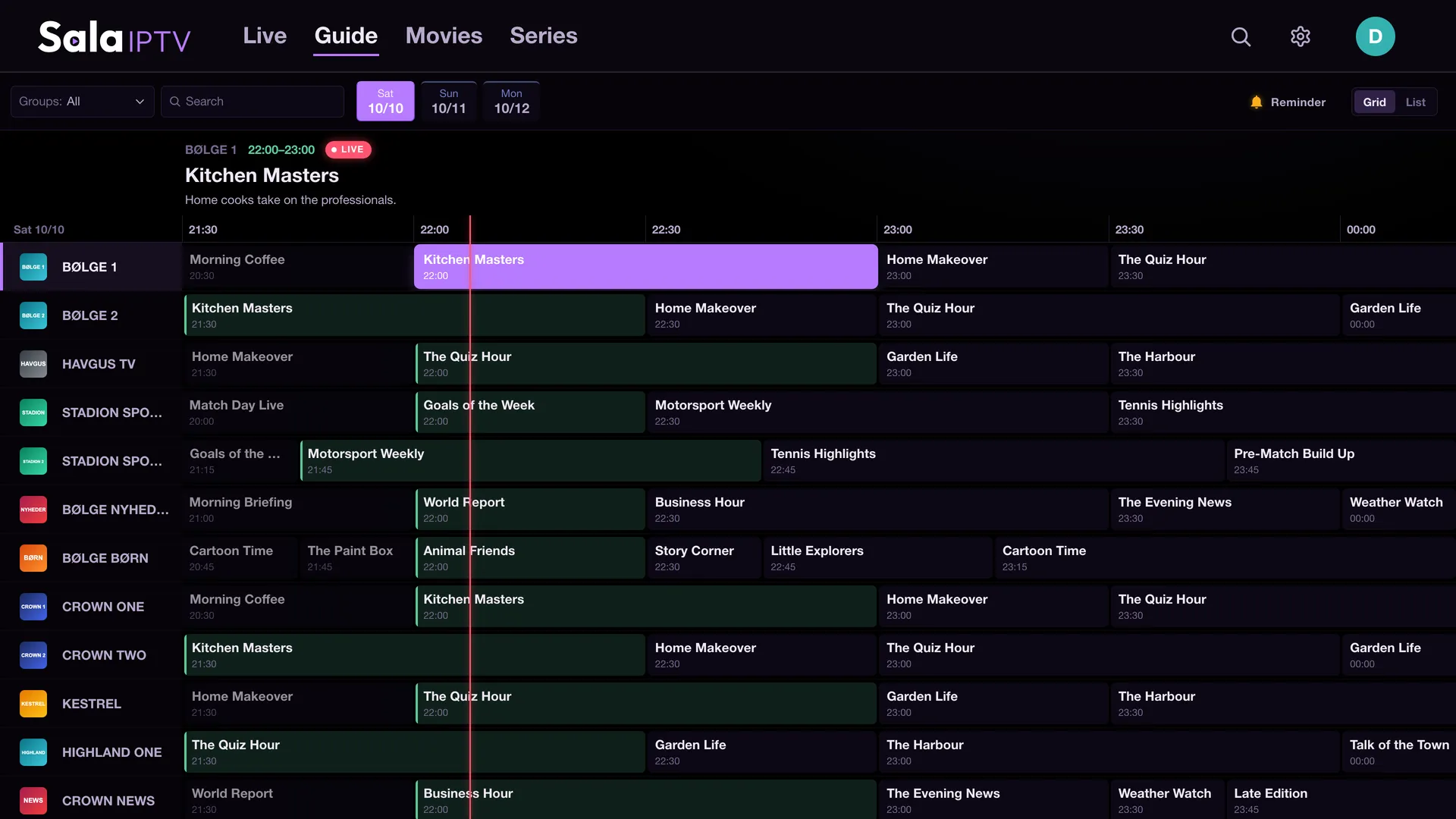Click the channel Search field
The width and height of the screenshot is (1456, 819).
click(x=253, y=102)
